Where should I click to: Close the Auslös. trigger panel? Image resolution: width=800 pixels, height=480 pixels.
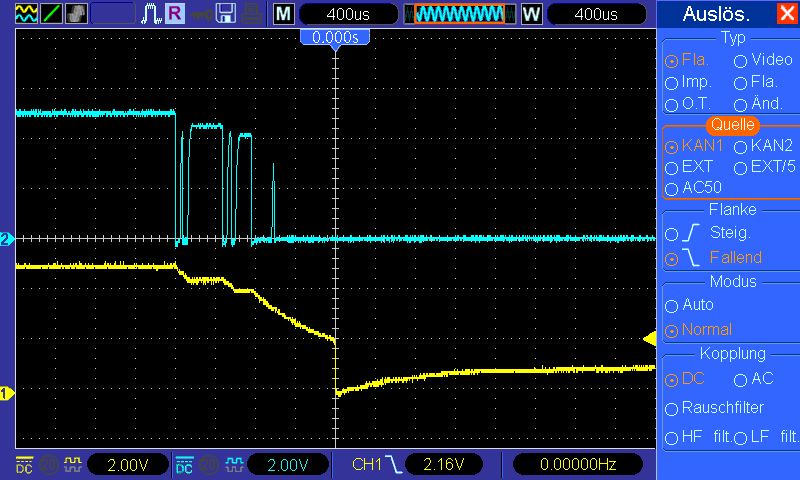(787, 14)
